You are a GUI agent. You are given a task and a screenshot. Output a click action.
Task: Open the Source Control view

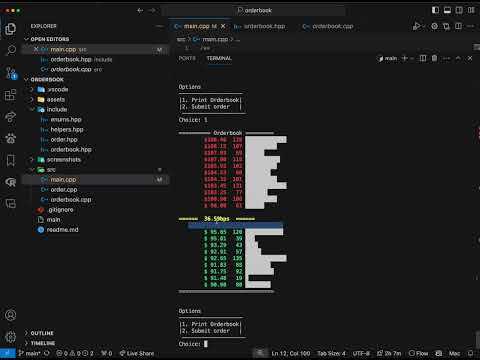click(11, 73)
